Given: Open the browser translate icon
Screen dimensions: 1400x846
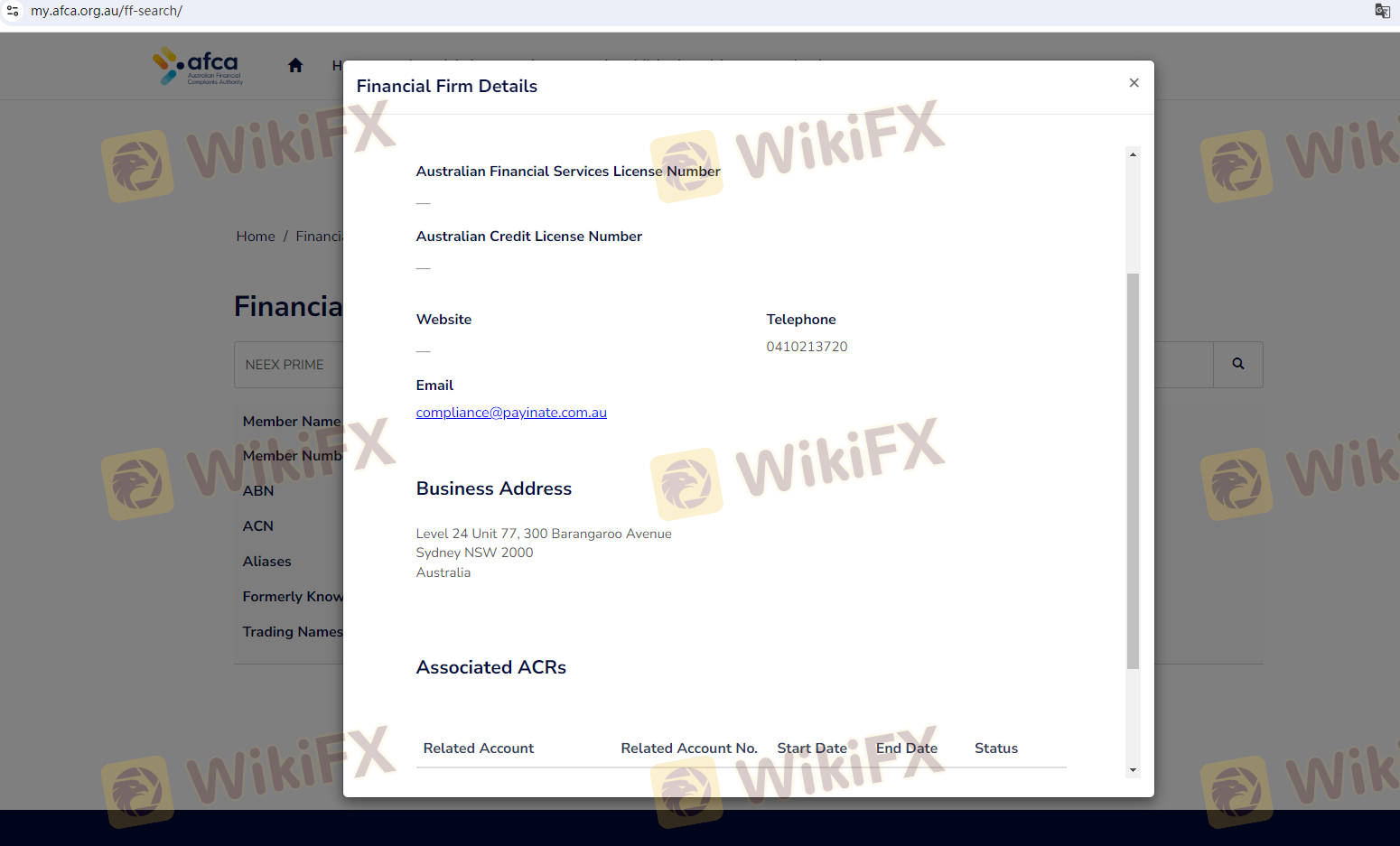Looking at the screenshot, I should 1382,11.
